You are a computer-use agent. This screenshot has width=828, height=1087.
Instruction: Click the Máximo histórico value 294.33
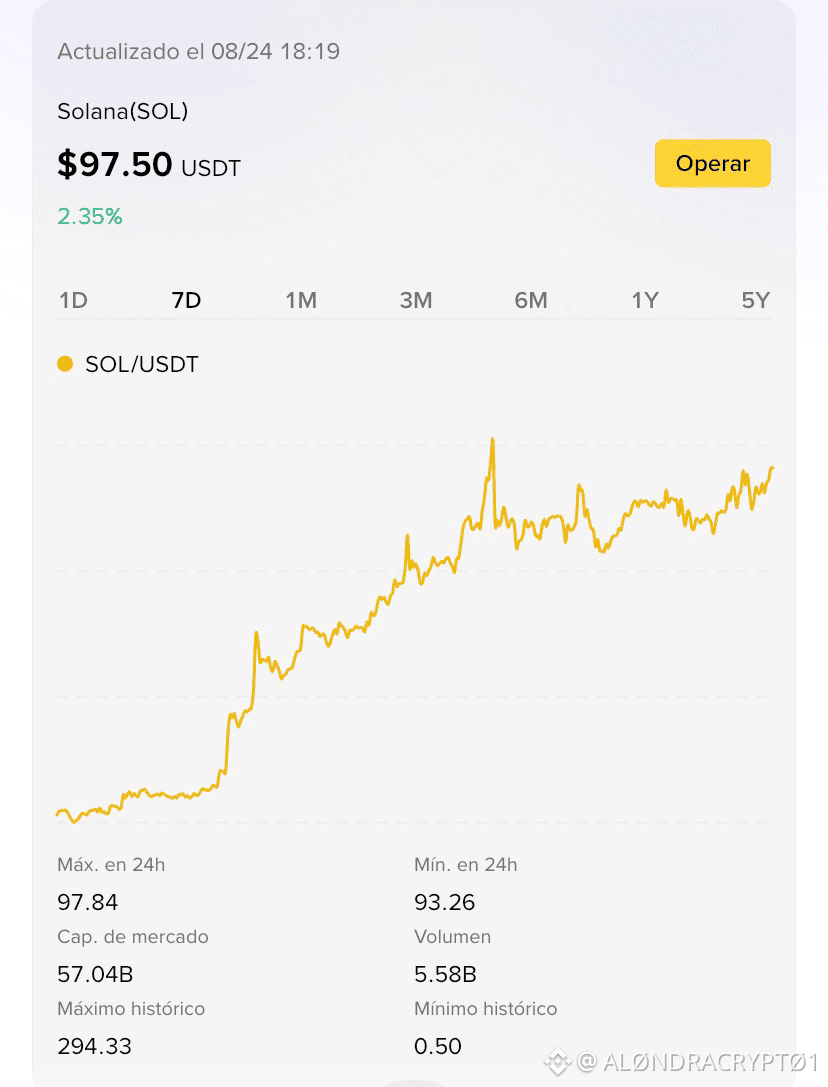pyautogui.click(x=94, y=1046)
